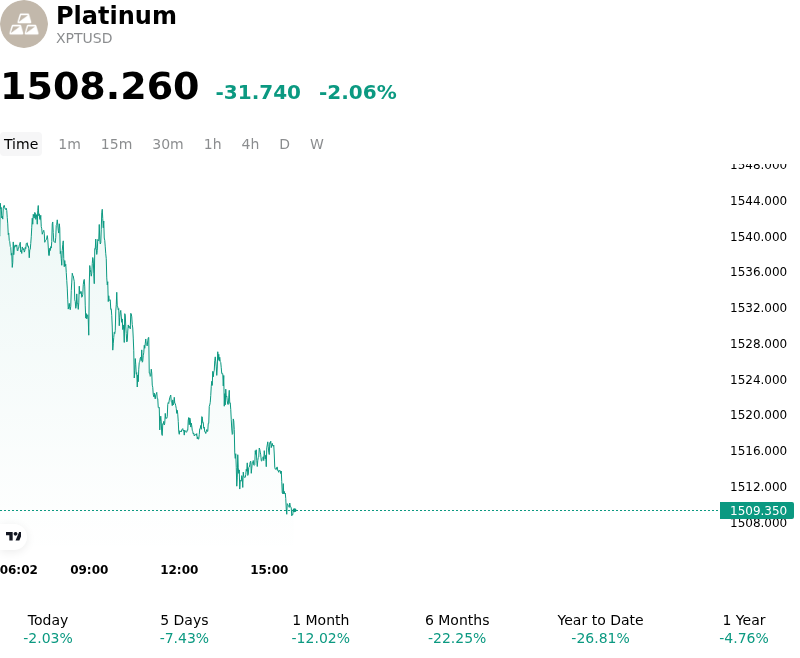800x658 pixels.
Task: Select the D daily interval
Action: click(x=284, y=144)
